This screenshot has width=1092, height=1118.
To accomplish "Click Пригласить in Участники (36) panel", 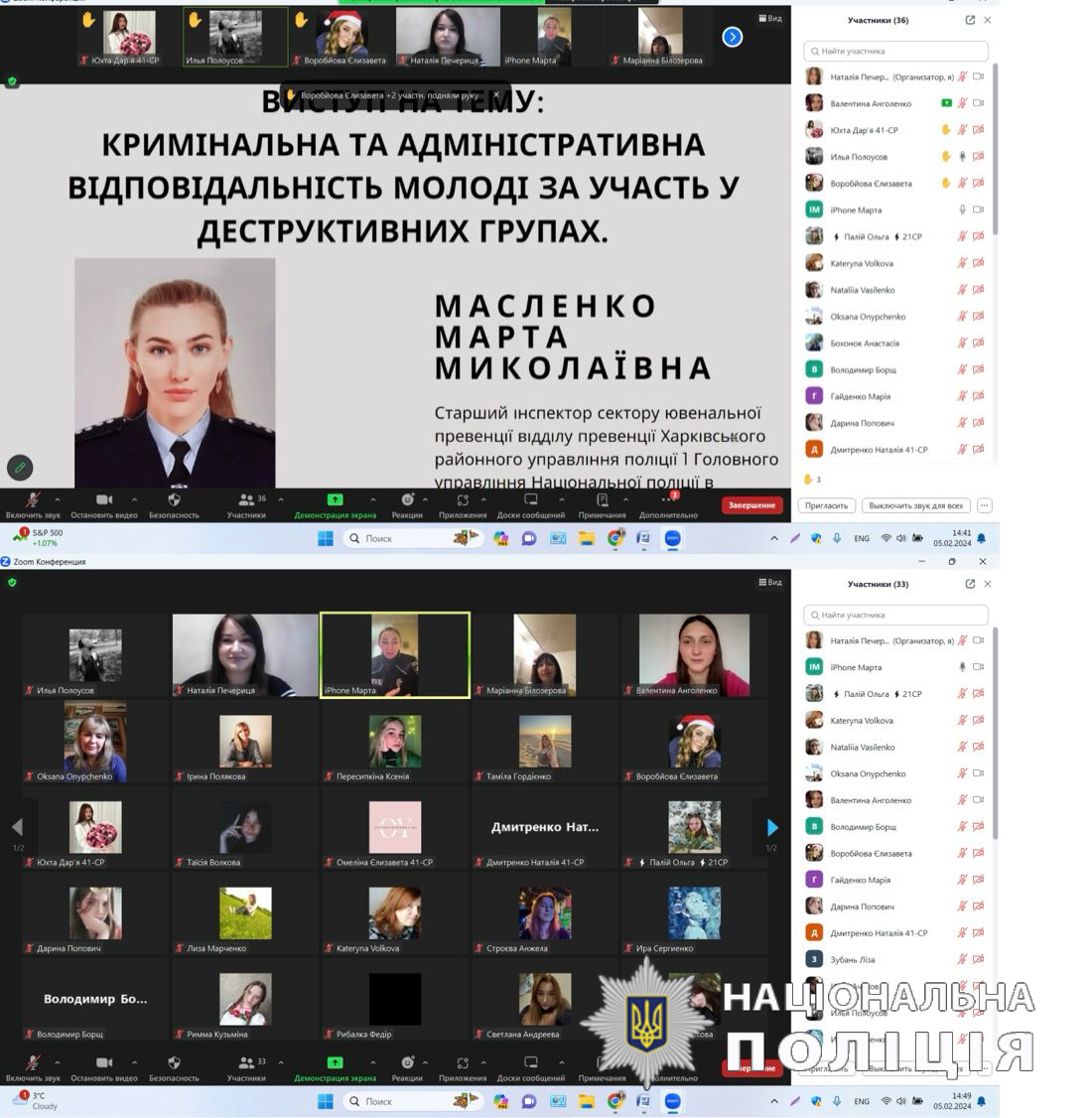I will point(826,505).
